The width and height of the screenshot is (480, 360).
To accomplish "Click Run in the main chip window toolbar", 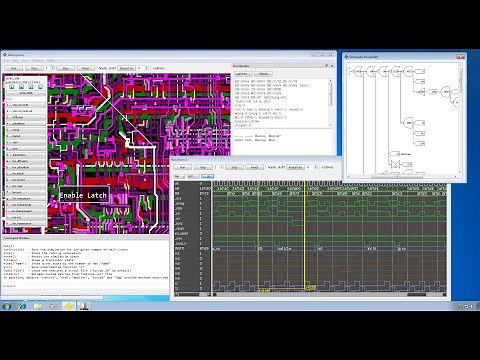I will (14, 68).
